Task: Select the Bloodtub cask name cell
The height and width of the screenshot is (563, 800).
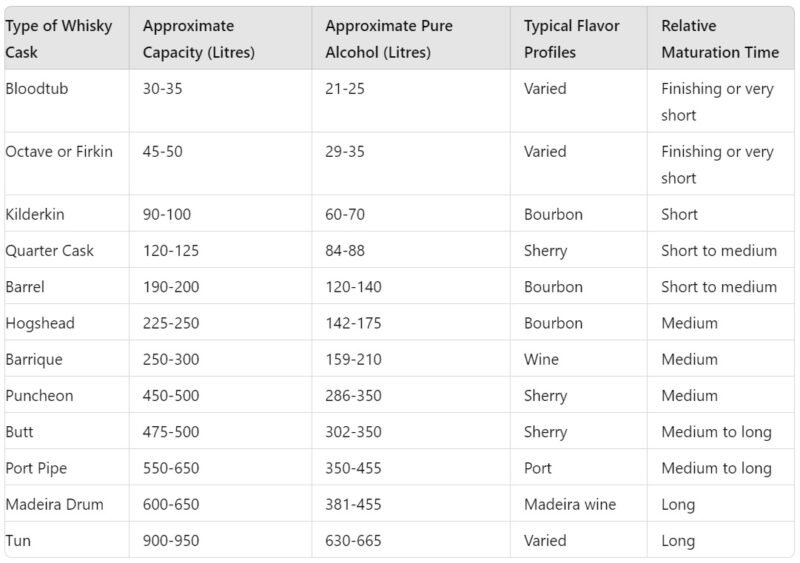Action: (37, 89)
